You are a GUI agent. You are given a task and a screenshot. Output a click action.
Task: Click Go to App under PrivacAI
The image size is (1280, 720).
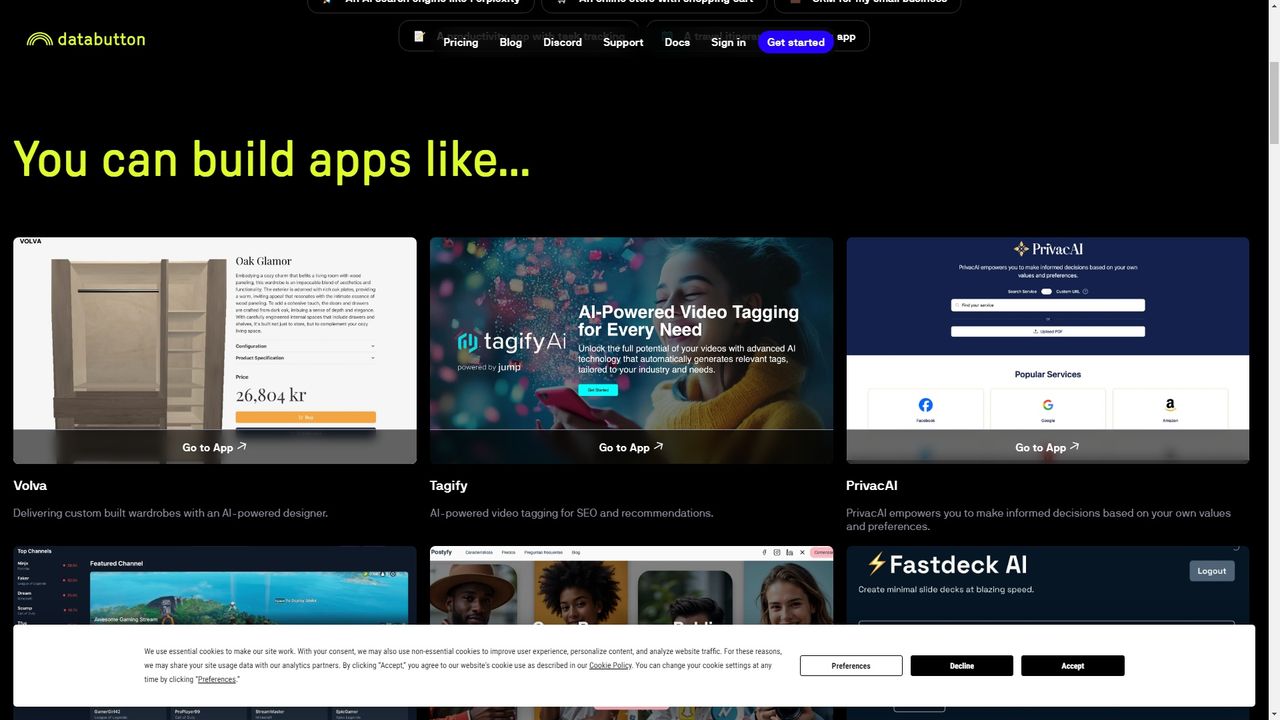[1048, 447]
